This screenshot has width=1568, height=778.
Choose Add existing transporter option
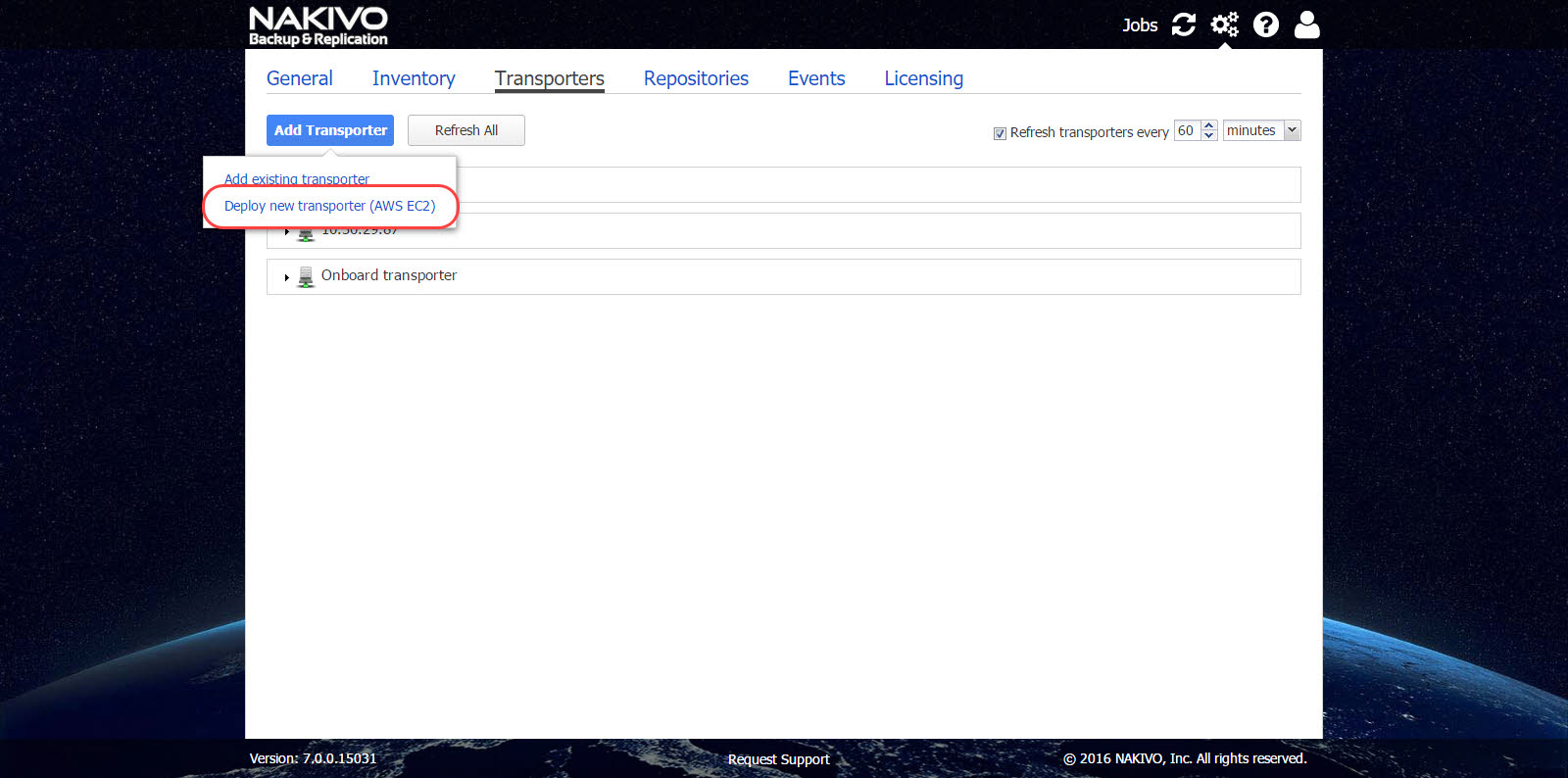point(297,179)
